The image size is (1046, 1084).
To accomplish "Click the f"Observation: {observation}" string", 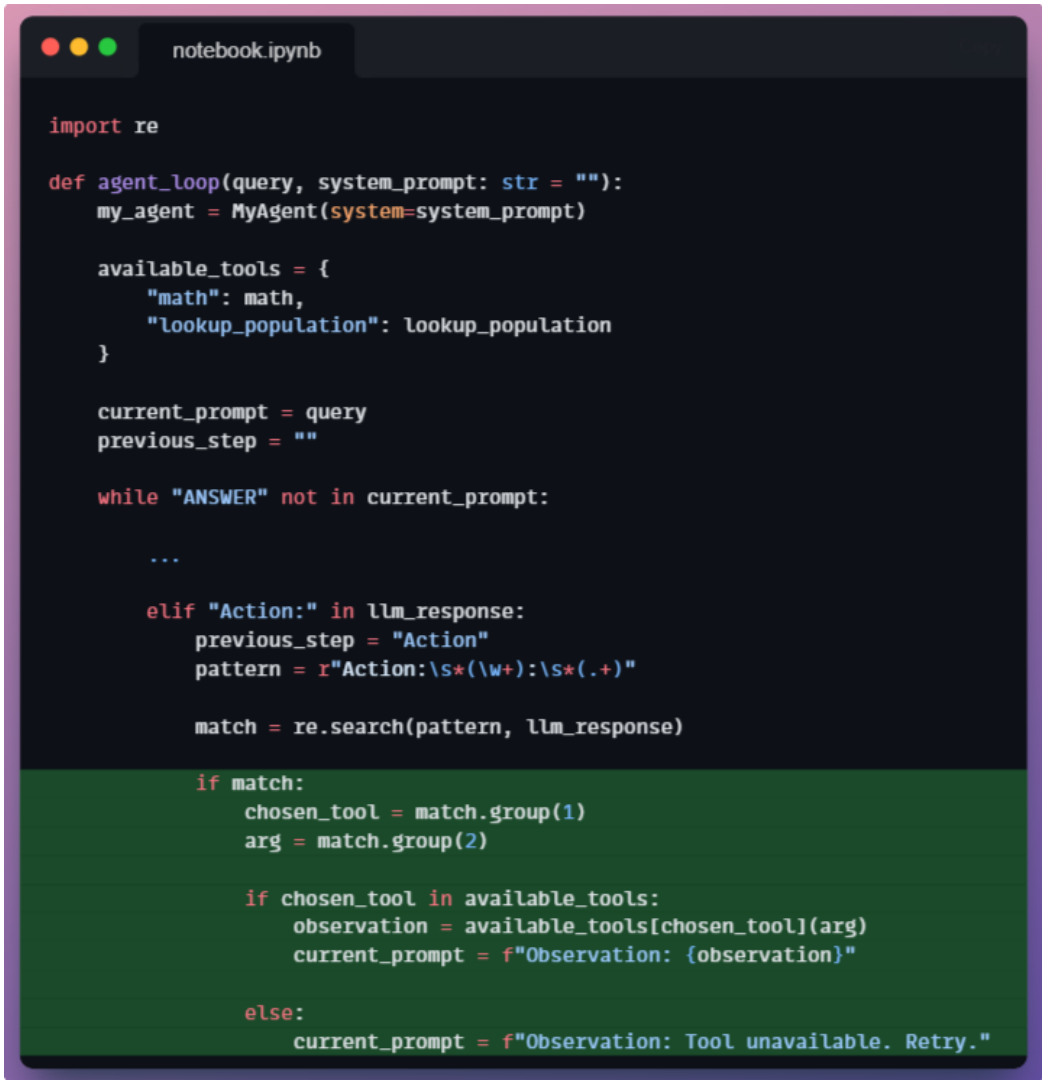I will pyautogui.click(x=678, y=955).
